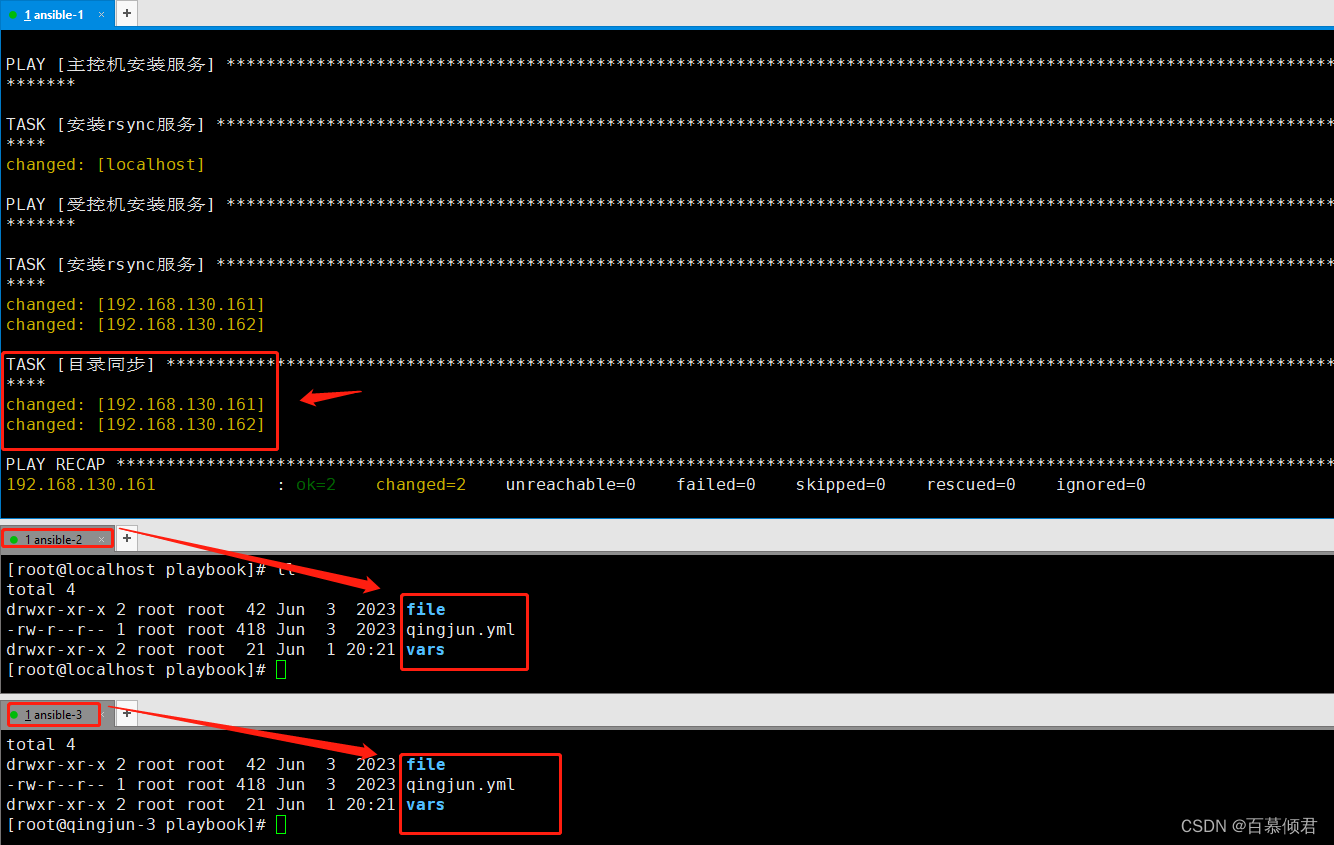The image size is (1334, 845).
Task: Click the green status dot on ansible-1 tab
Action: 13,15
